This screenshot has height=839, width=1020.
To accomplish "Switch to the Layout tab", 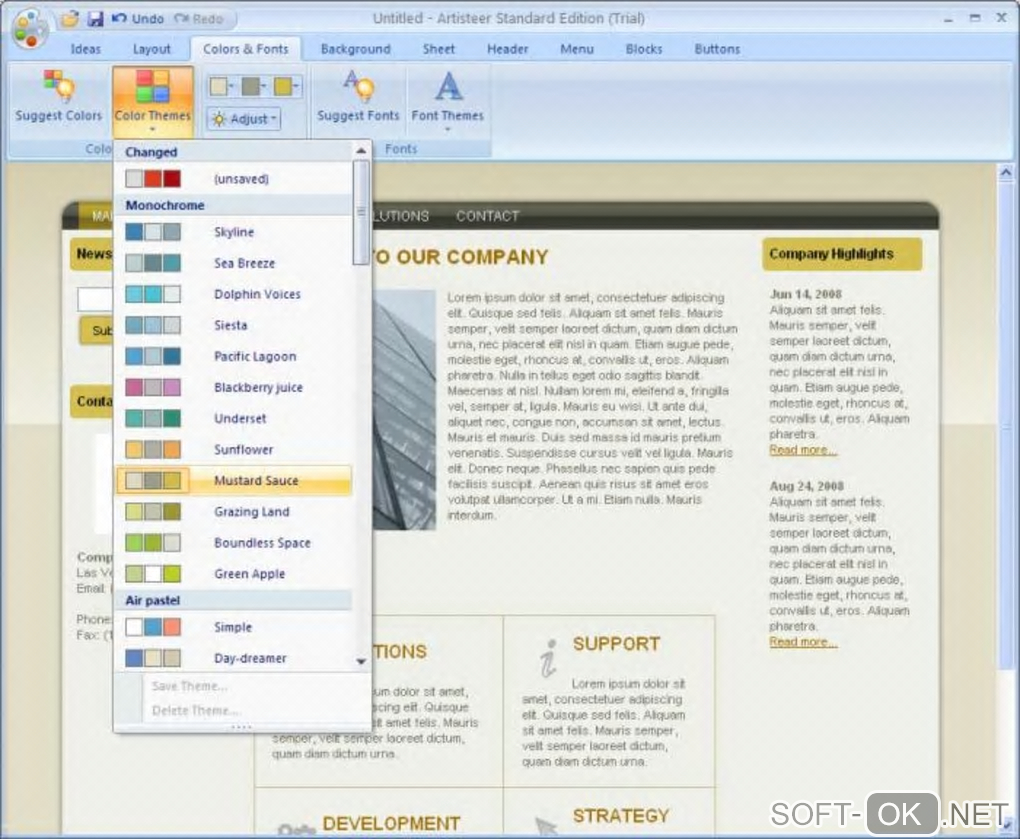I will [152, 49].
